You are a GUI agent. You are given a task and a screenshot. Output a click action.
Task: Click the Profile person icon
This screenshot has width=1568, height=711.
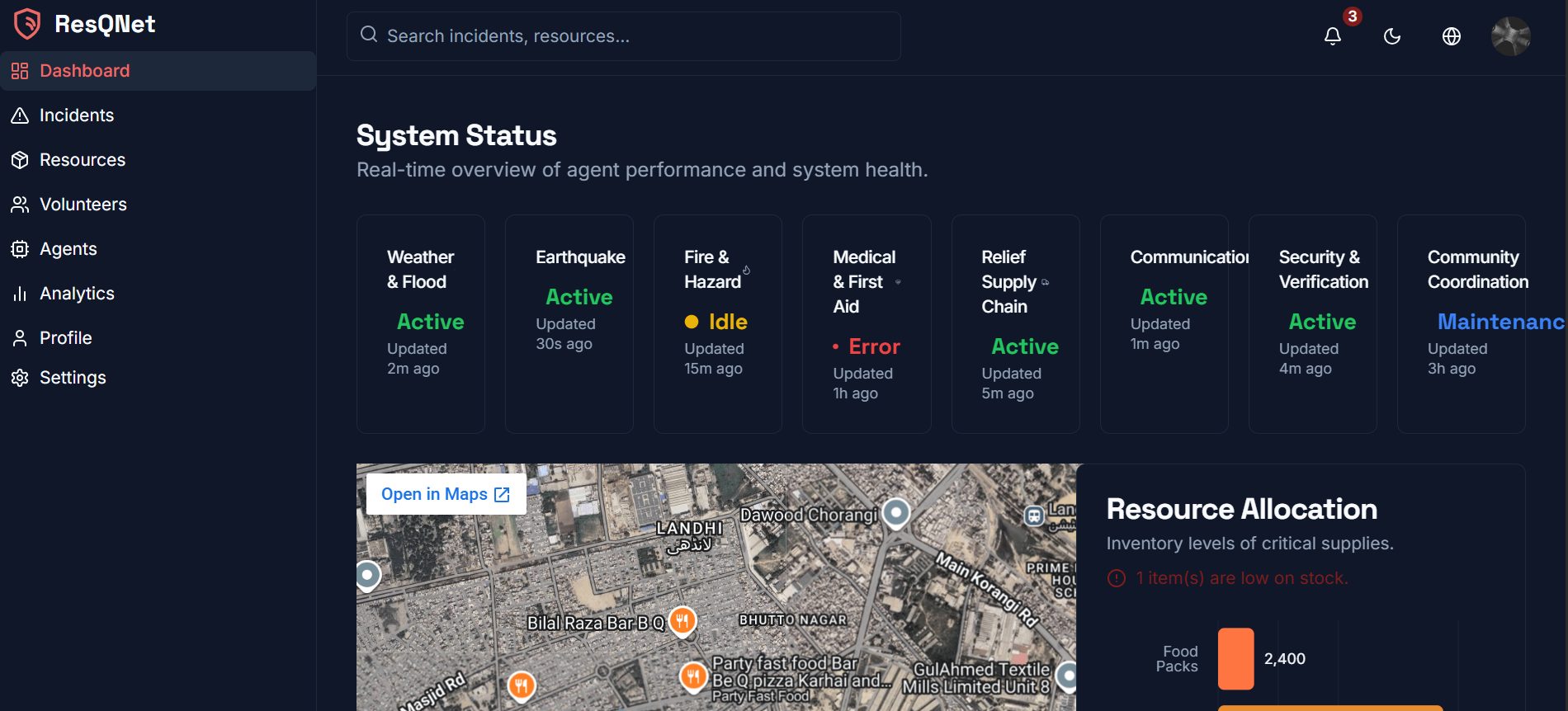coord(20,338)
